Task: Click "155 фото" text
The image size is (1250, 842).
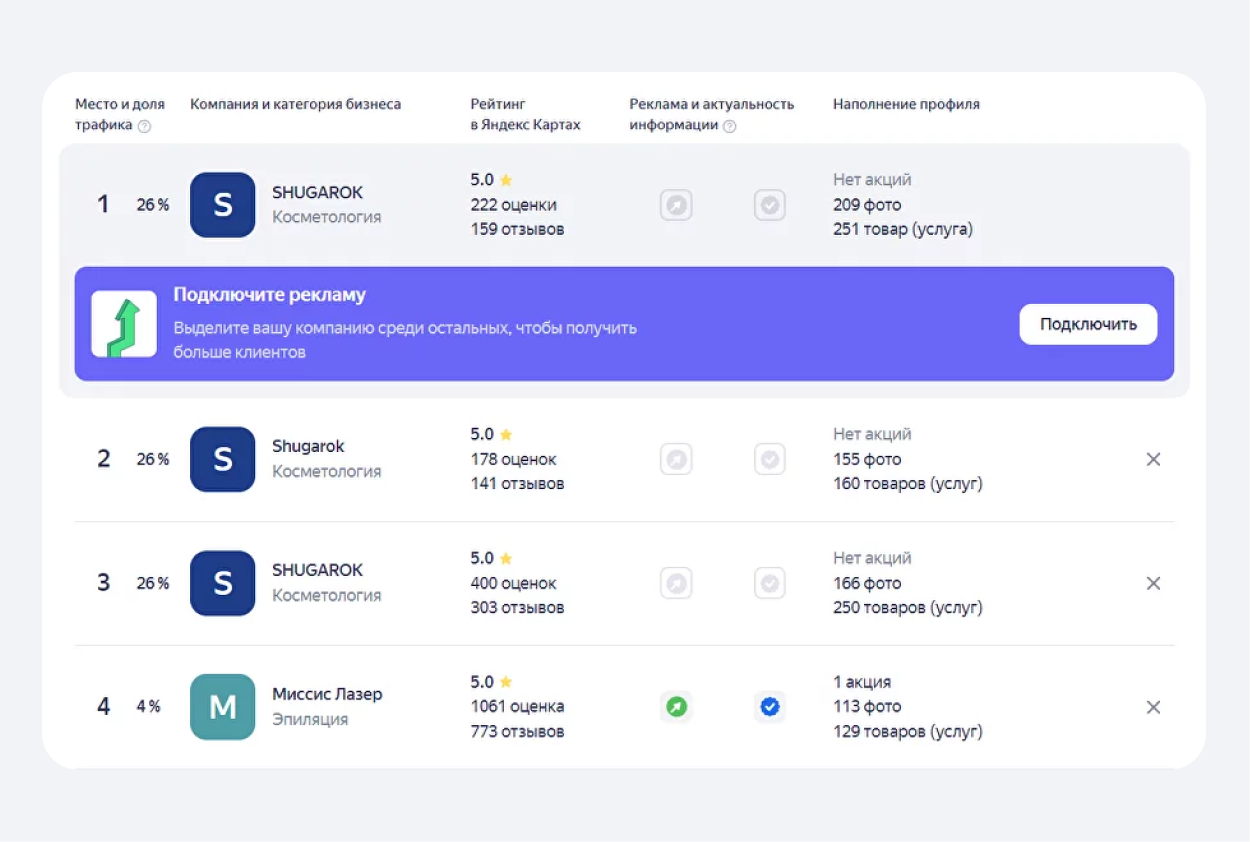Action: 867,459
